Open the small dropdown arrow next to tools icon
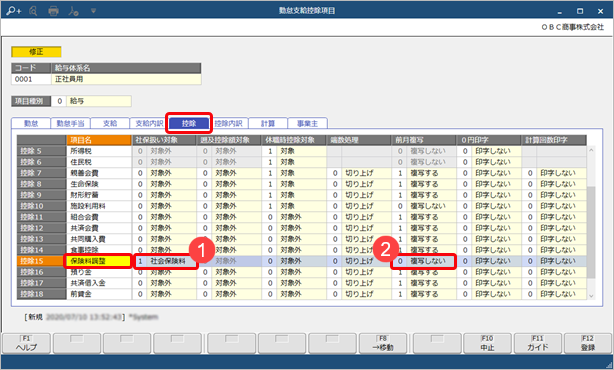The image size is (614, 370). [93, 11]
